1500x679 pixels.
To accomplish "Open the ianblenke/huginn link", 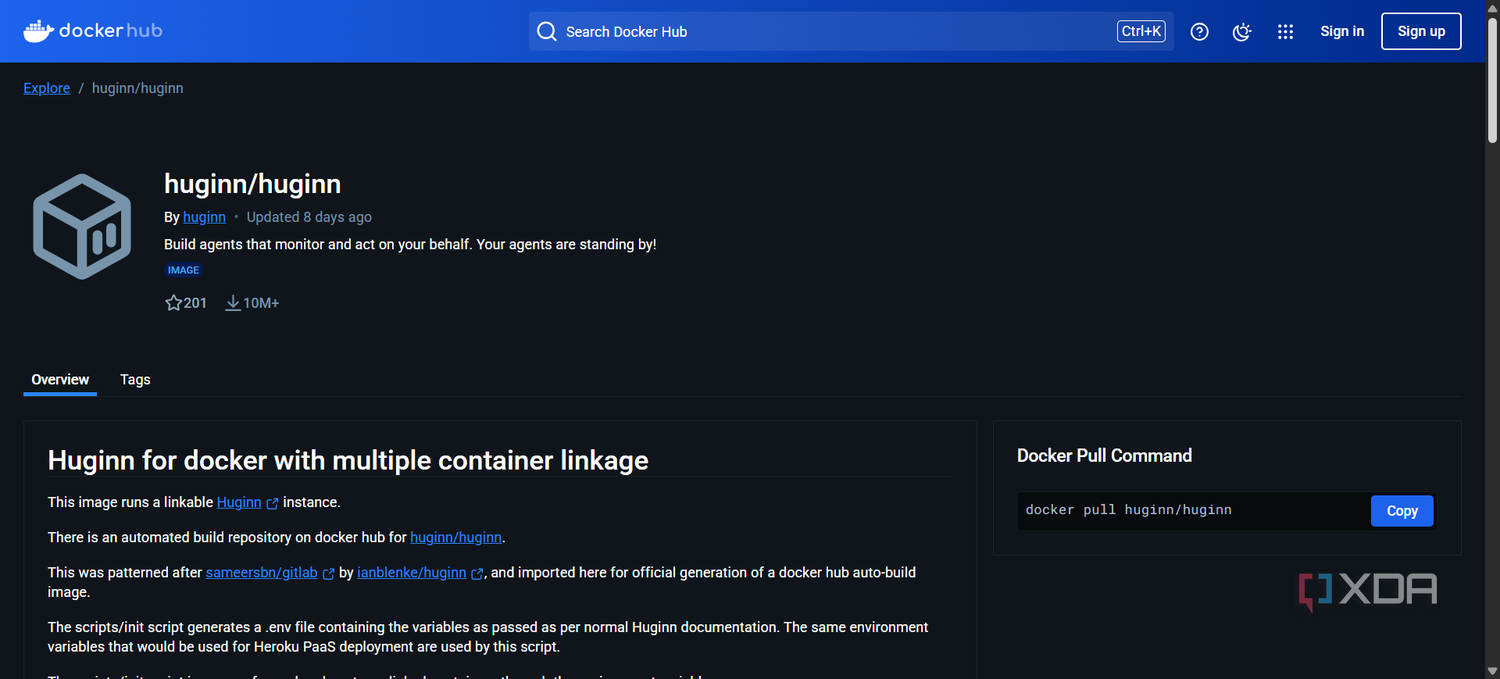I will click(412, 572).
